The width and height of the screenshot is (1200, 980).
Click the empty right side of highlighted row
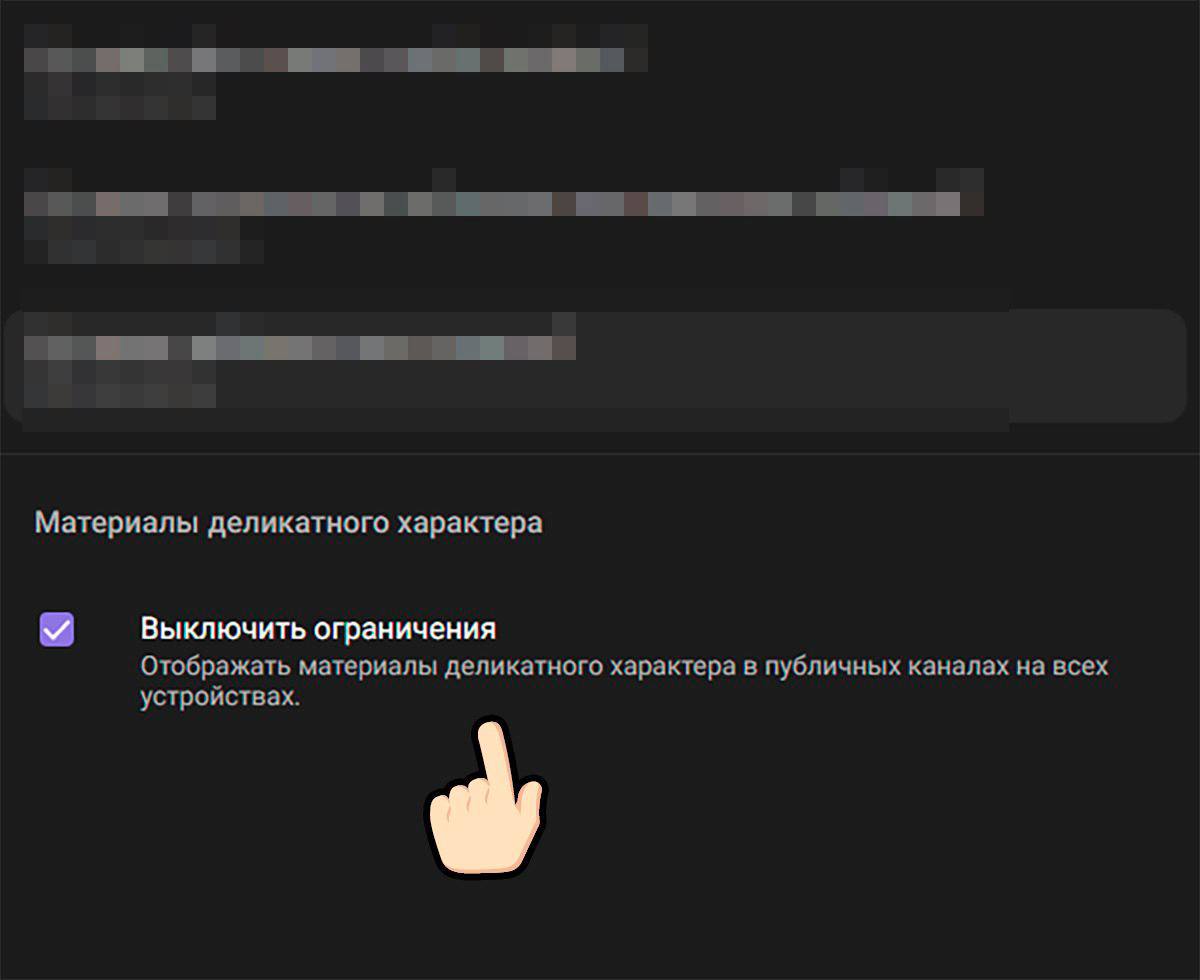click(1095, 365)
